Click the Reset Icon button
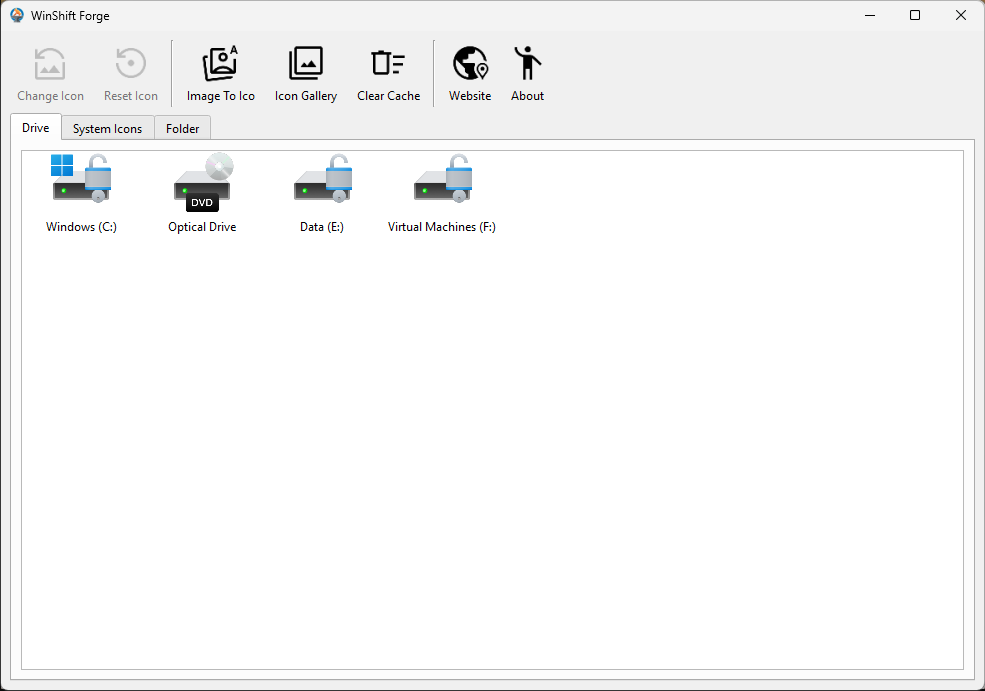 click(130, 70)
